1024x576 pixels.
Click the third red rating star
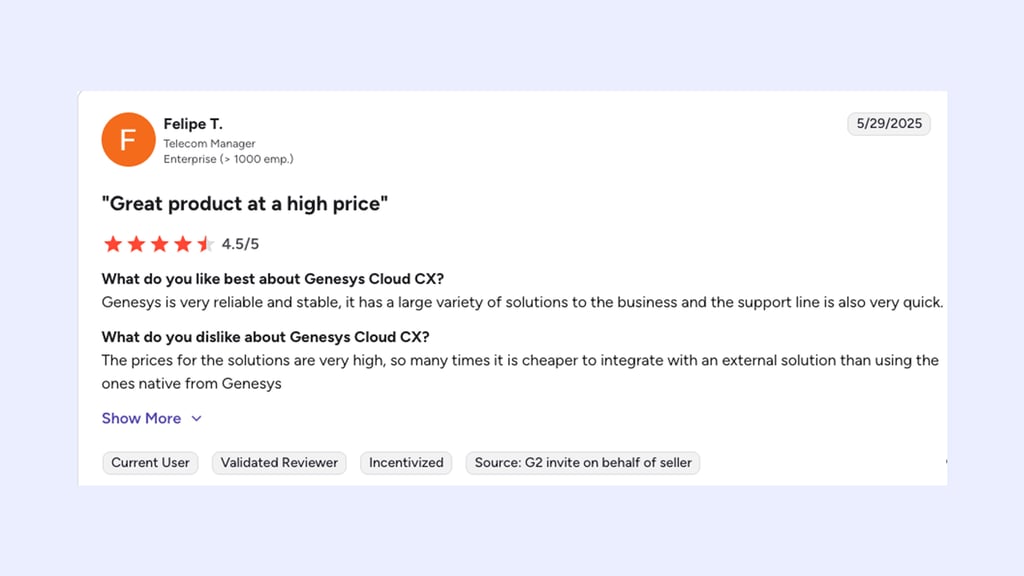[159, 244]
